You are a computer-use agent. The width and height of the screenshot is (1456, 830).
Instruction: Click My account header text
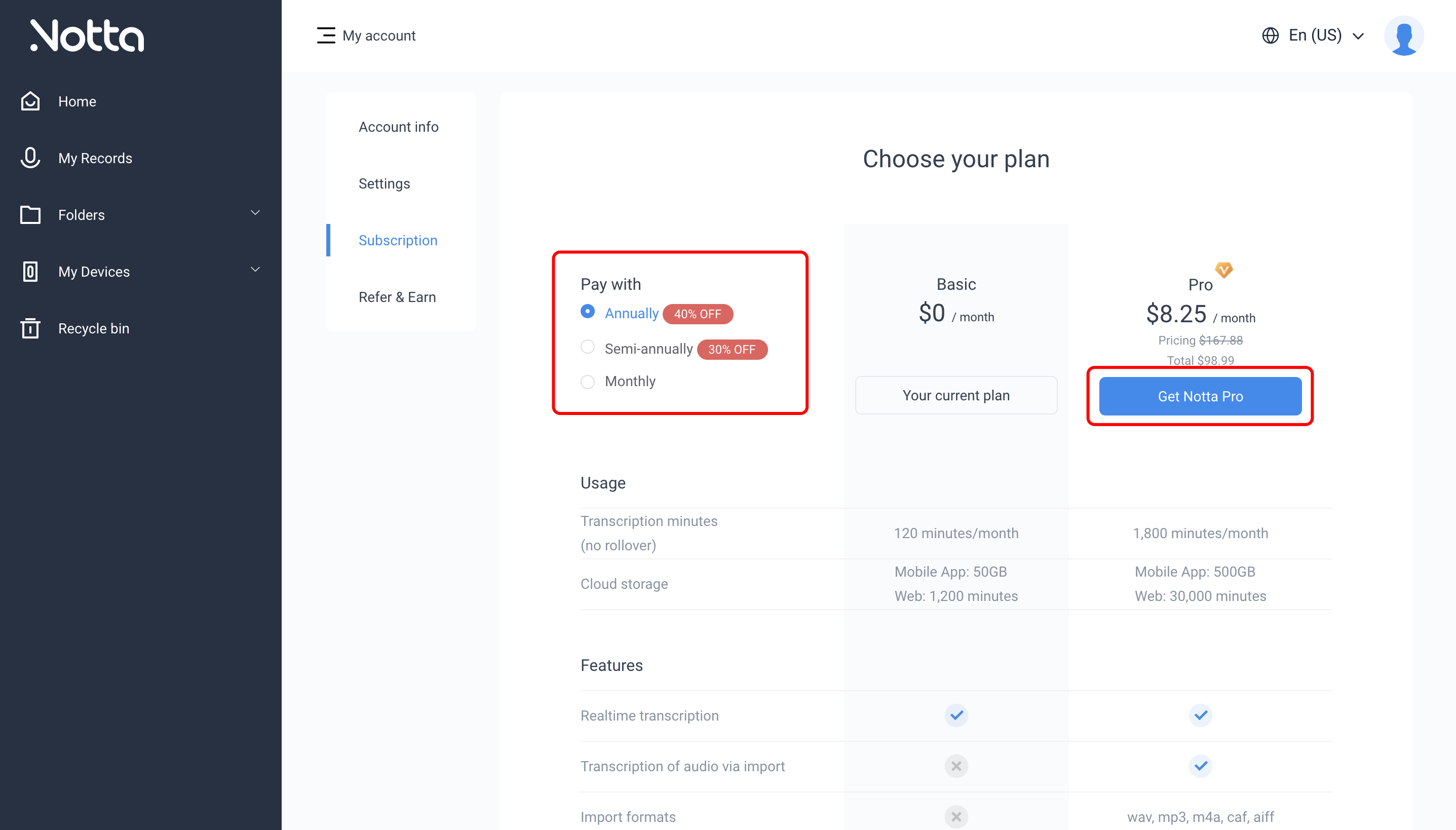(x=379, y=35)
